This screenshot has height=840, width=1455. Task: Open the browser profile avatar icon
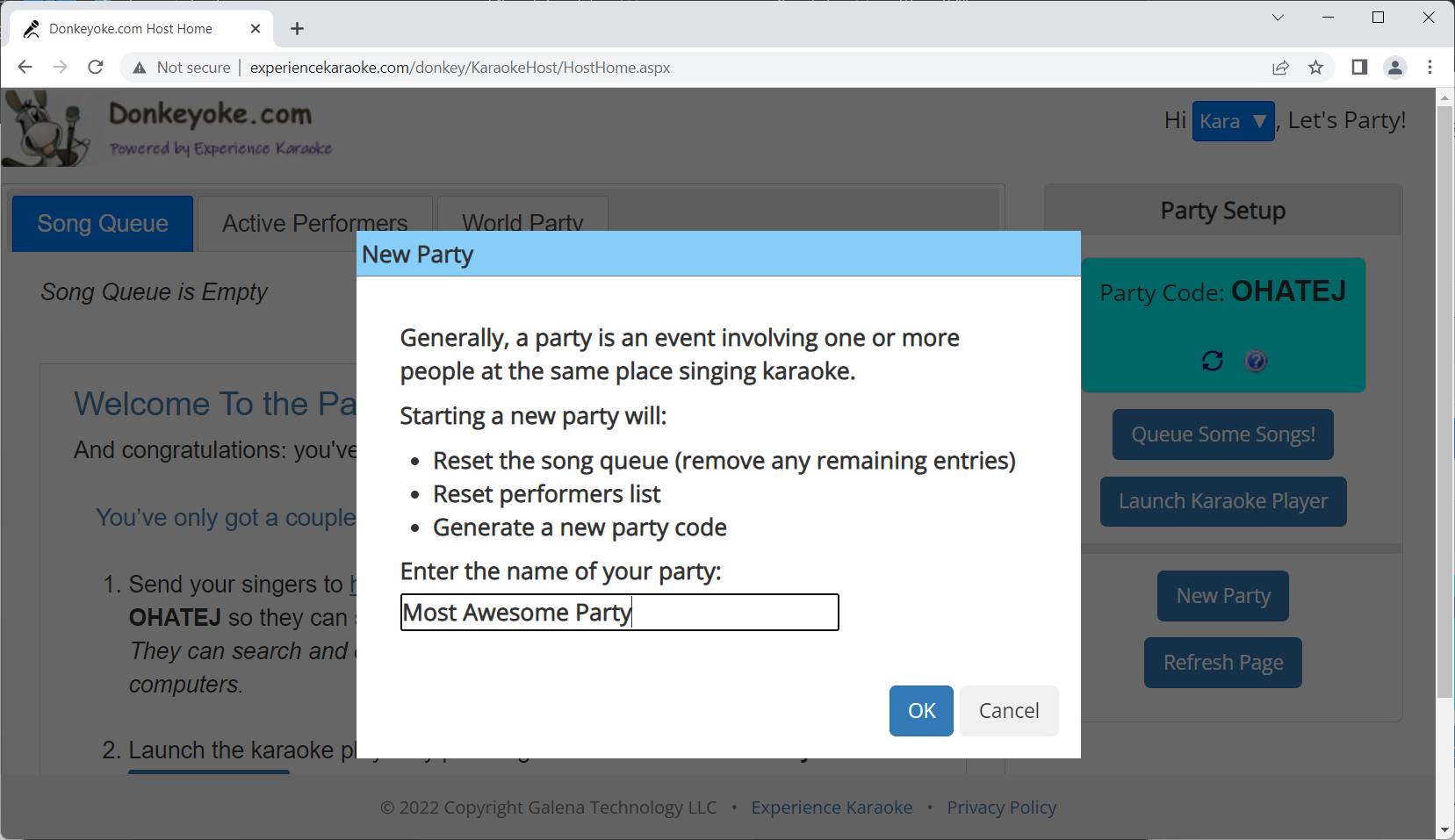[x=1394, y=68]
